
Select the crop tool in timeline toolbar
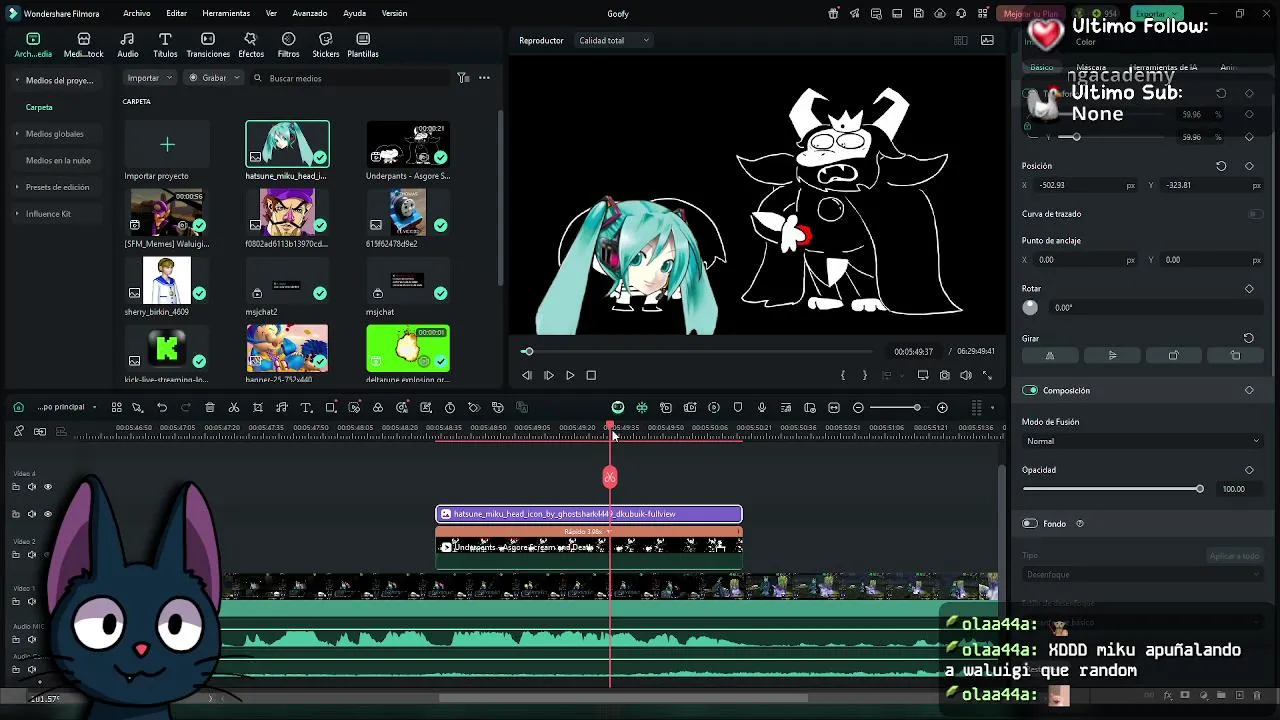coord(258,407)
